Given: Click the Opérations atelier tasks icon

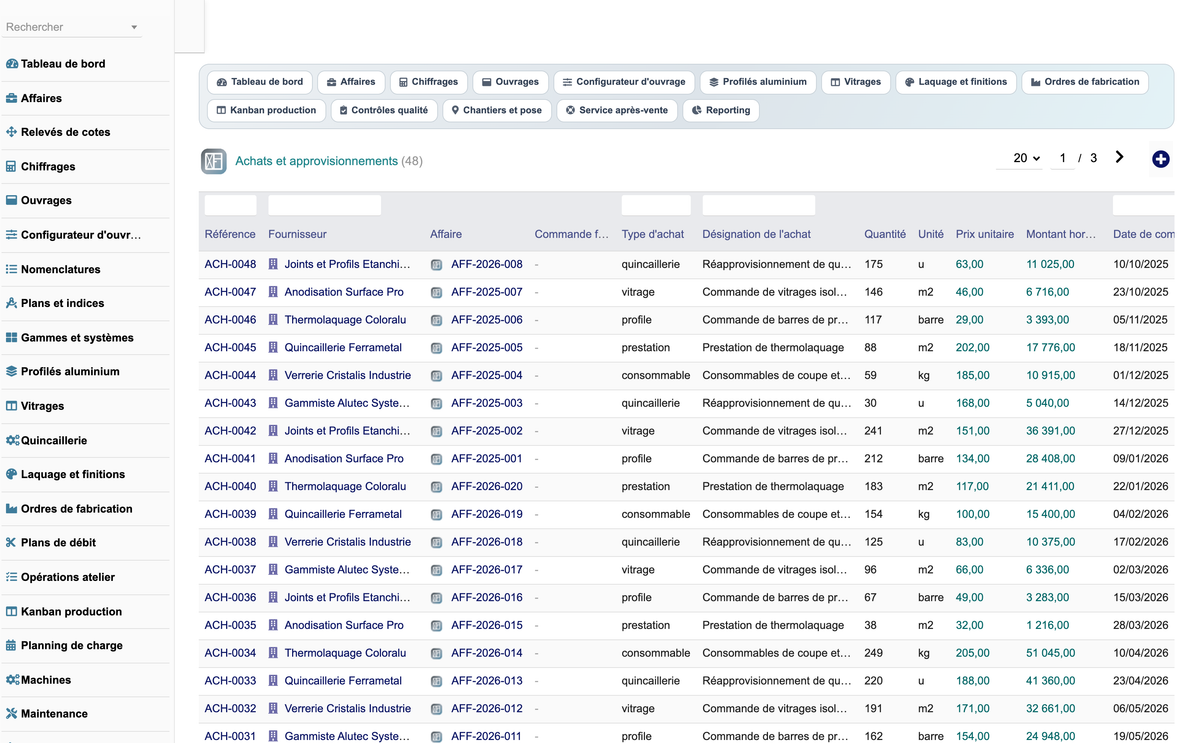Looking at the screenshot, I should (12, 577).
